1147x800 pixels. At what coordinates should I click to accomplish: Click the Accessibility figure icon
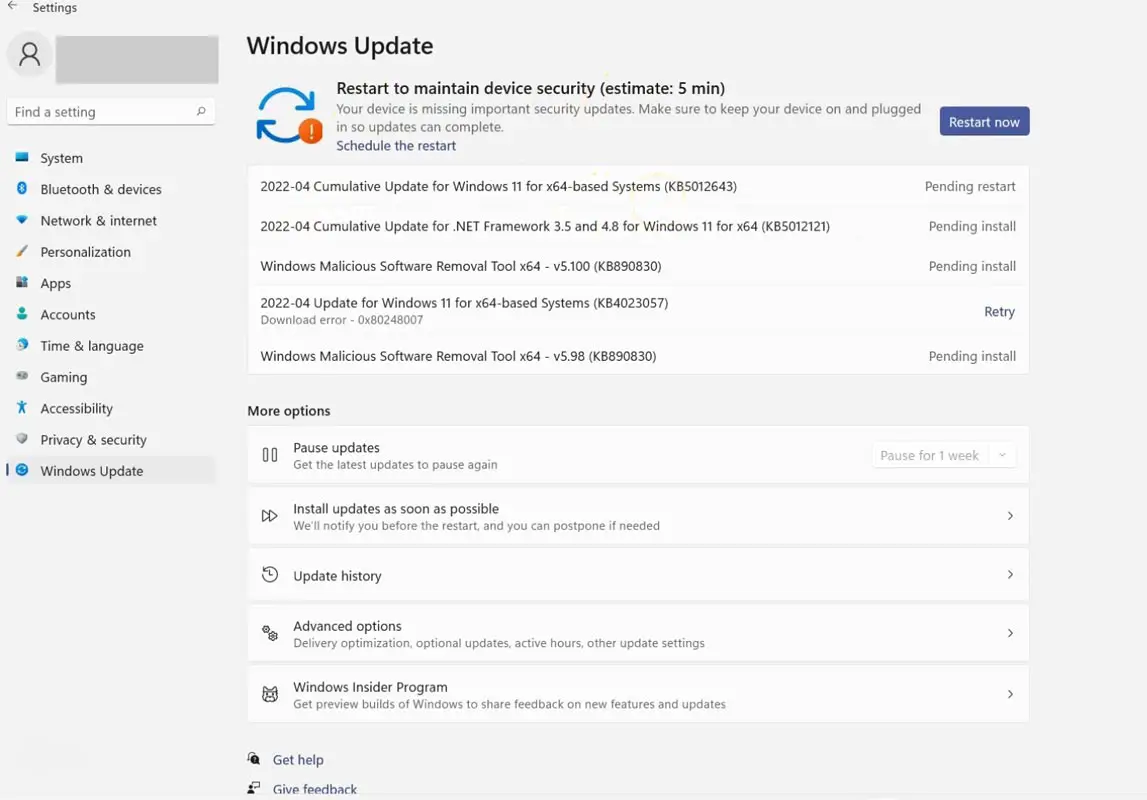click(22, 407)
